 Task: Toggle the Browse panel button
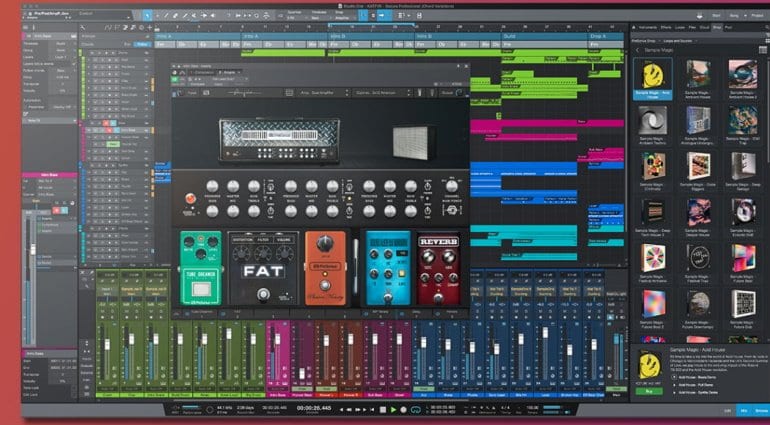761,410
